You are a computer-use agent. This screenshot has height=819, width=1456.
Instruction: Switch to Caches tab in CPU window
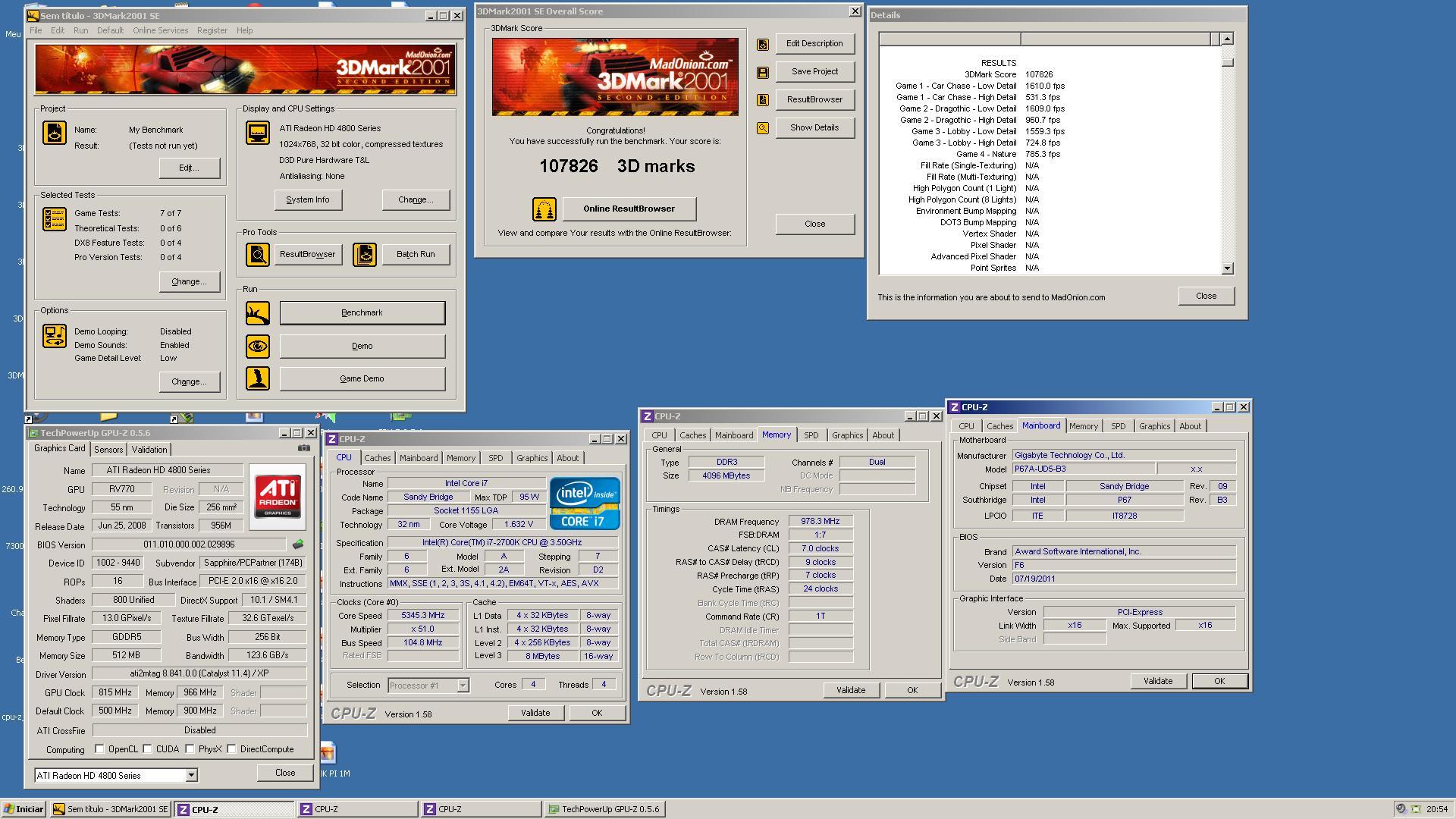pyautogui.click(x=377, y=458)
